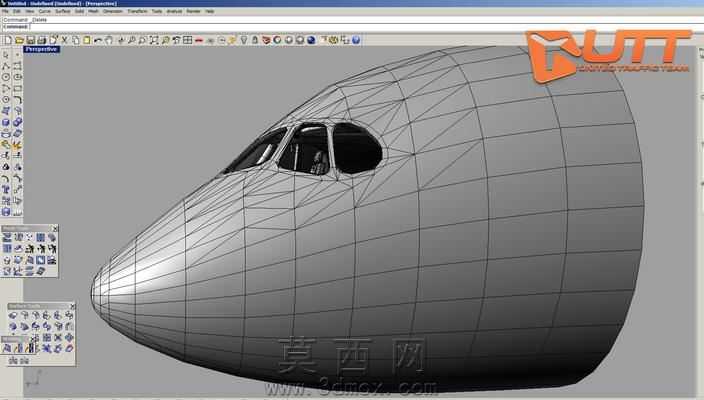Open the Edit menu

17,11
